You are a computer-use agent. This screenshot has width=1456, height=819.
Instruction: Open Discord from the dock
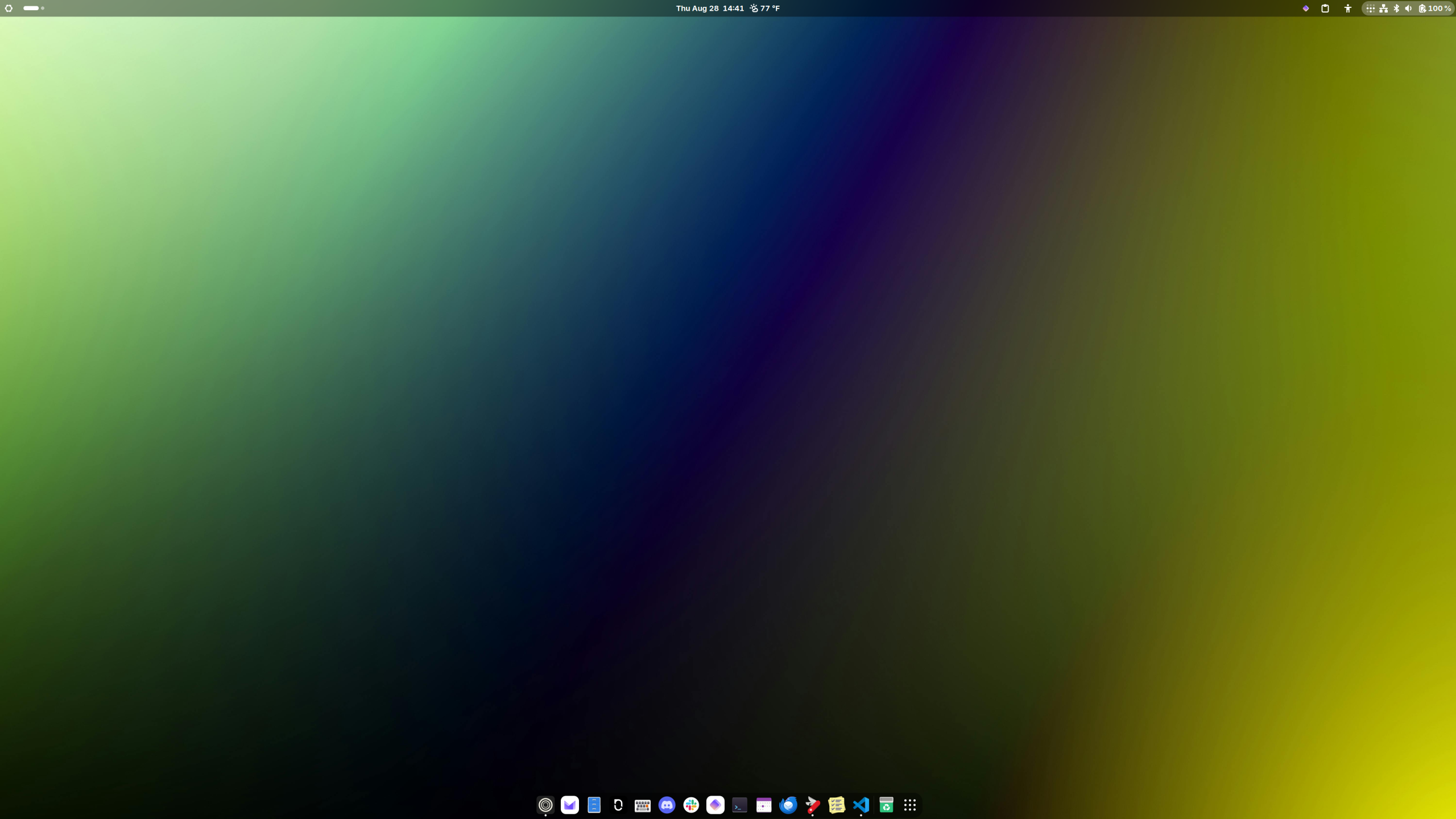tap(667, 805)
